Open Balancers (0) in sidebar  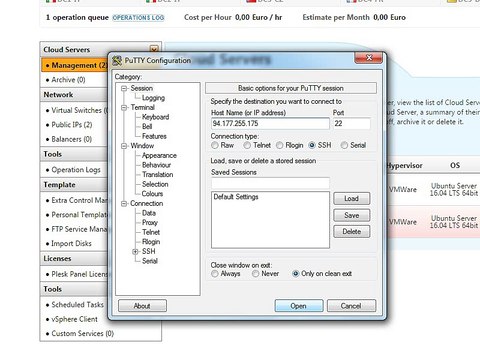[x=72, y=139]
